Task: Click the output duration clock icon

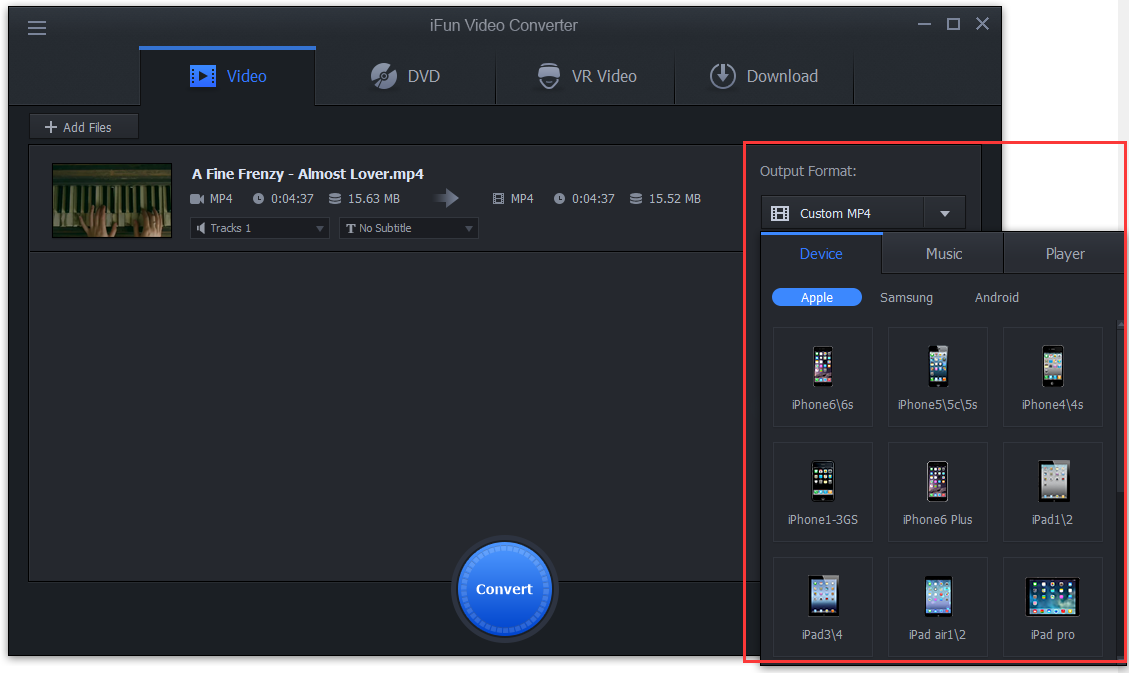Action: coord(559,199)
